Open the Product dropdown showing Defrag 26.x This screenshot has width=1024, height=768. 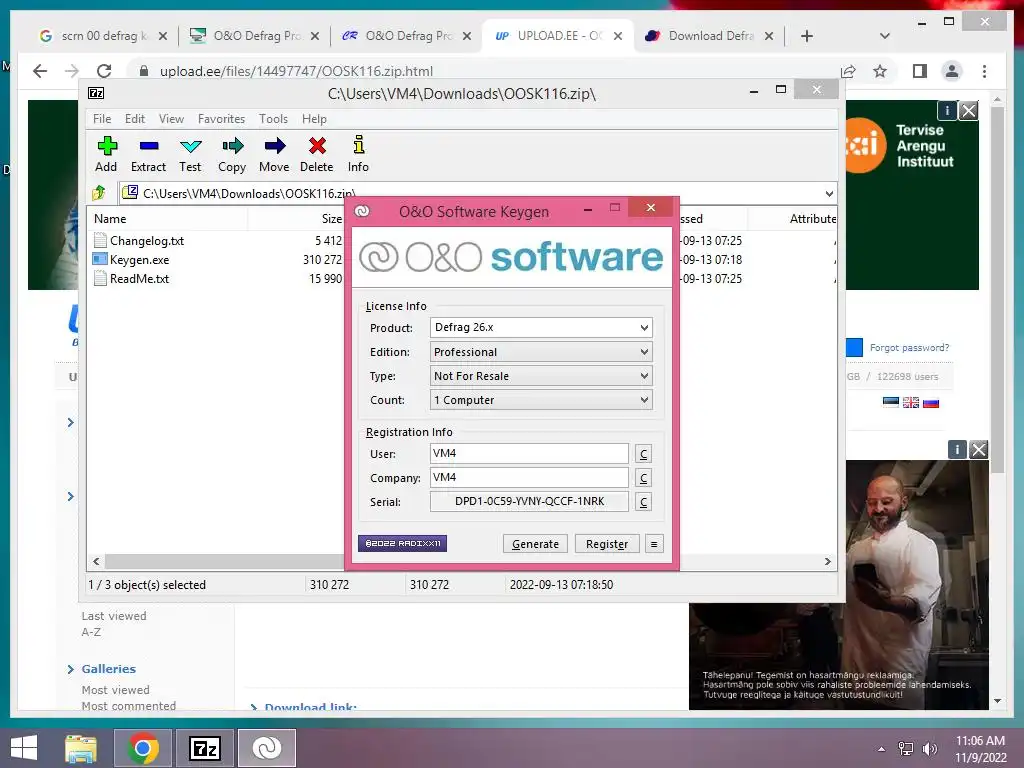[541, 327]
